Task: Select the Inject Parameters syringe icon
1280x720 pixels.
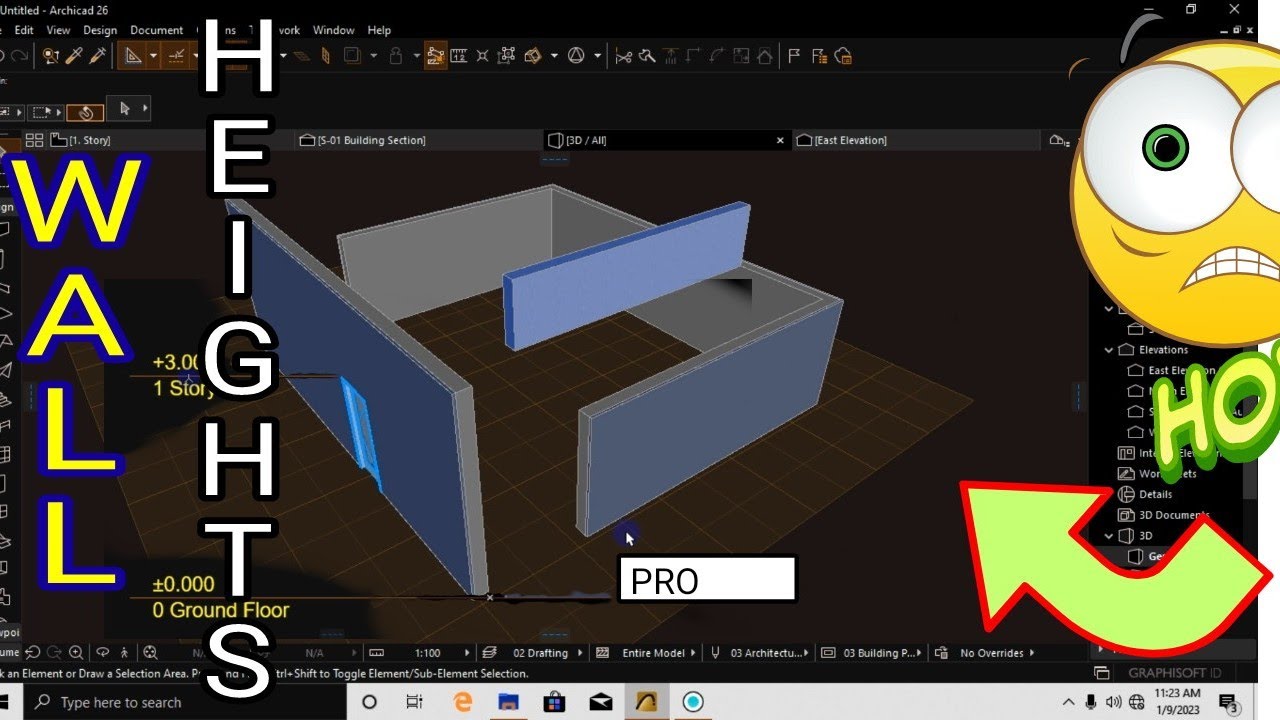Action: pos(97,56)
